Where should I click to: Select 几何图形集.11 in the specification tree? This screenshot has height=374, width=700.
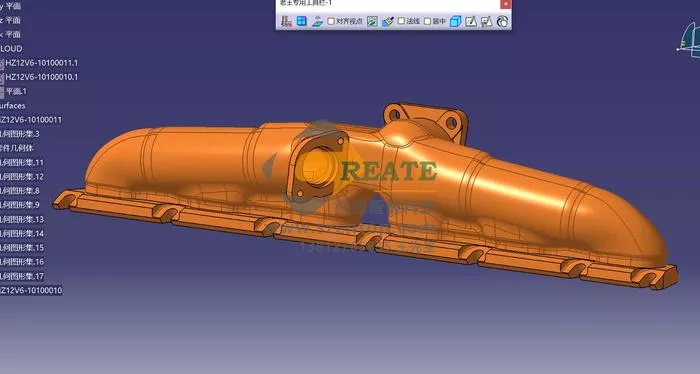[x=22, y=162]
